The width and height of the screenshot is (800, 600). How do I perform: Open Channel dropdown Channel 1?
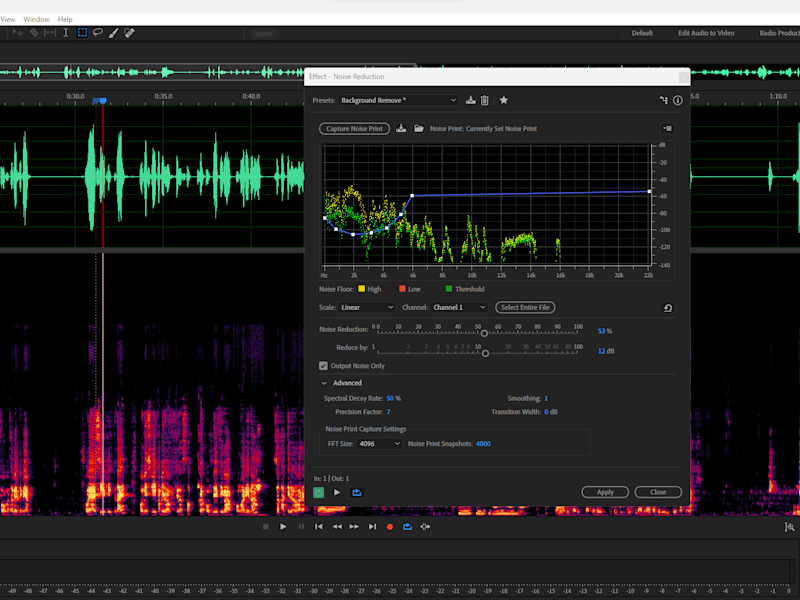[459, 308]
